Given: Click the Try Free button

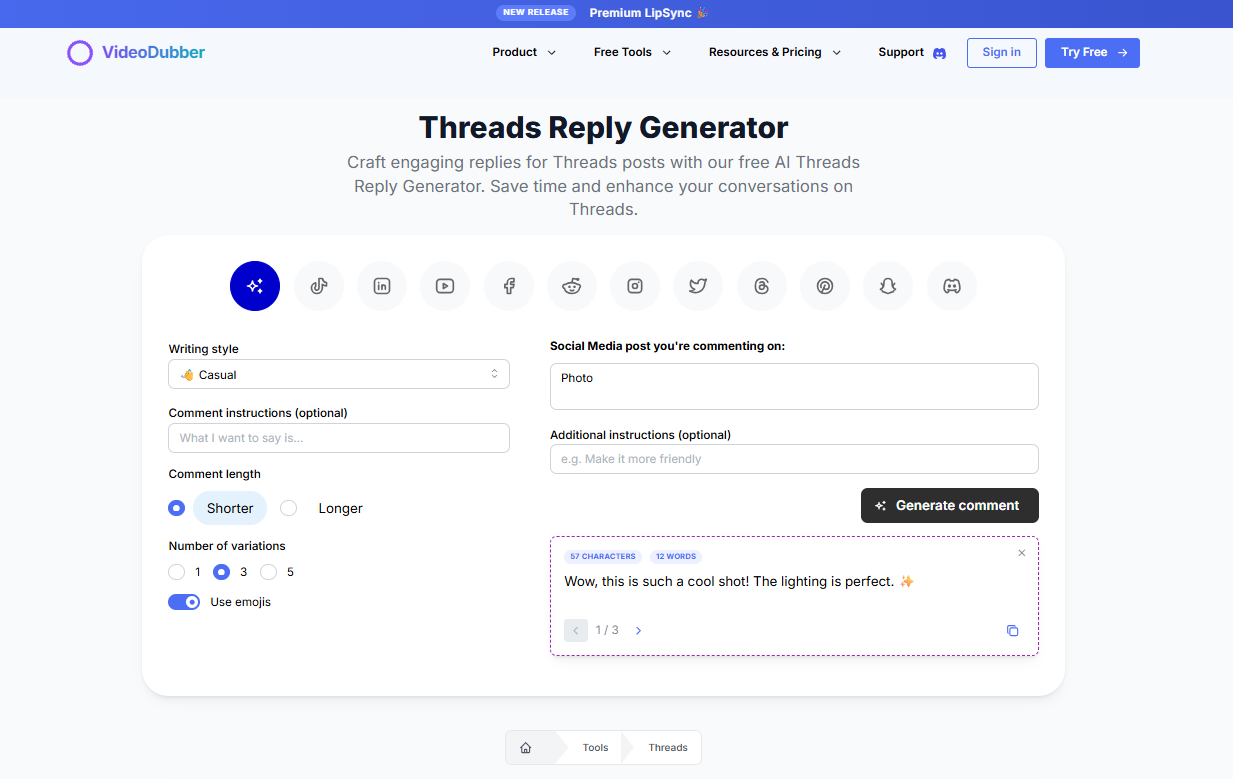Looking at the screenshot, I should pyautogui.click(x=1092, y=53).
